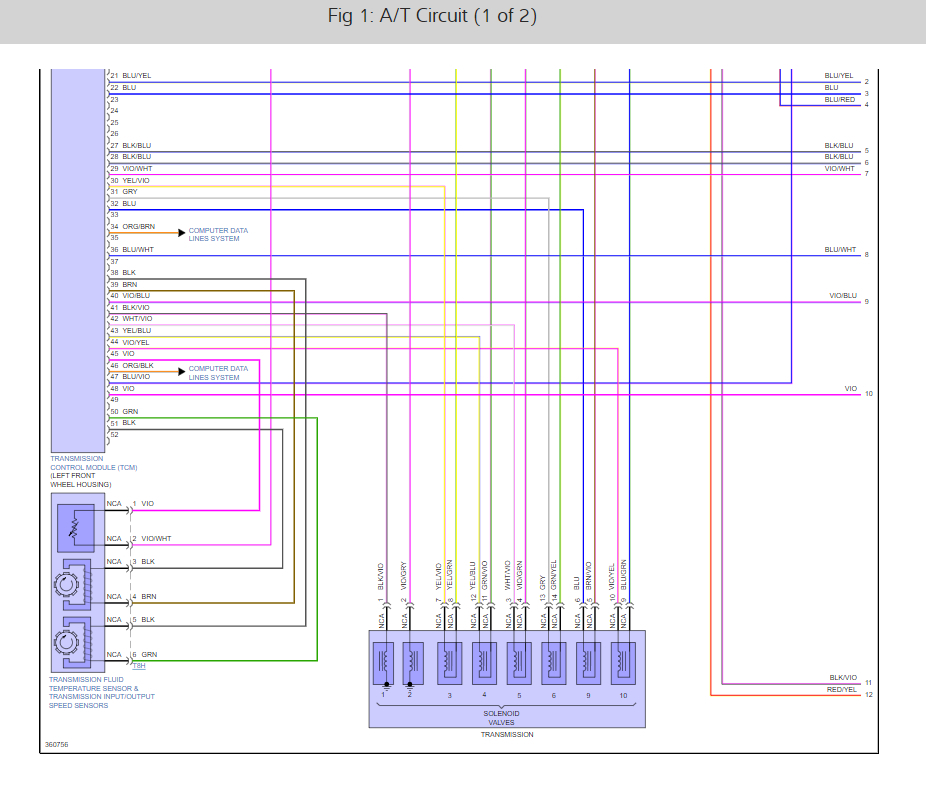This screenshot has height=785, width=926.
Task: Click vertical BLU/GRN solenoid wire label
Action: [624, 575]
